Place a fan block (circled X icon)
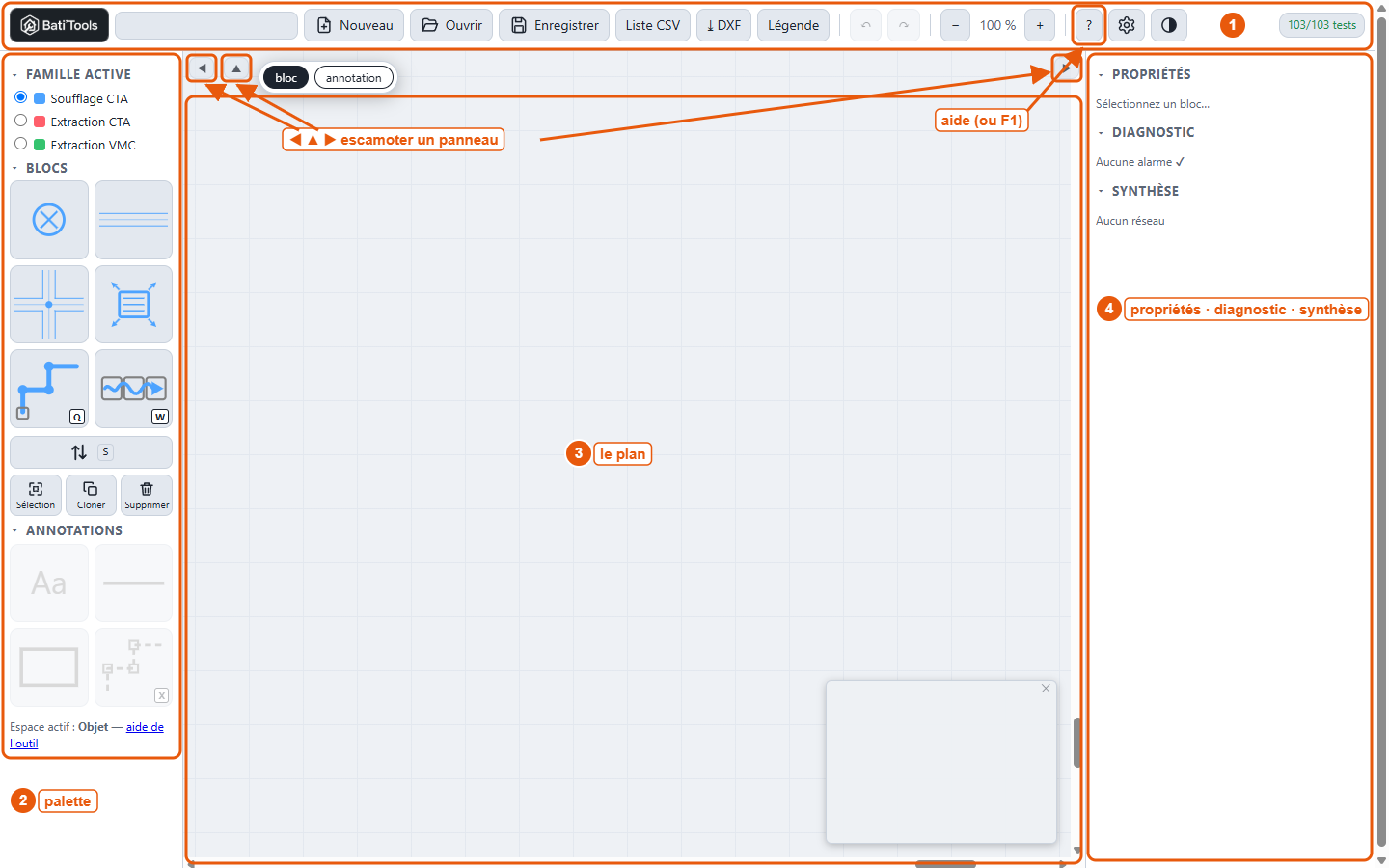This screenshot has width=1389, height=868. point(49,220)
